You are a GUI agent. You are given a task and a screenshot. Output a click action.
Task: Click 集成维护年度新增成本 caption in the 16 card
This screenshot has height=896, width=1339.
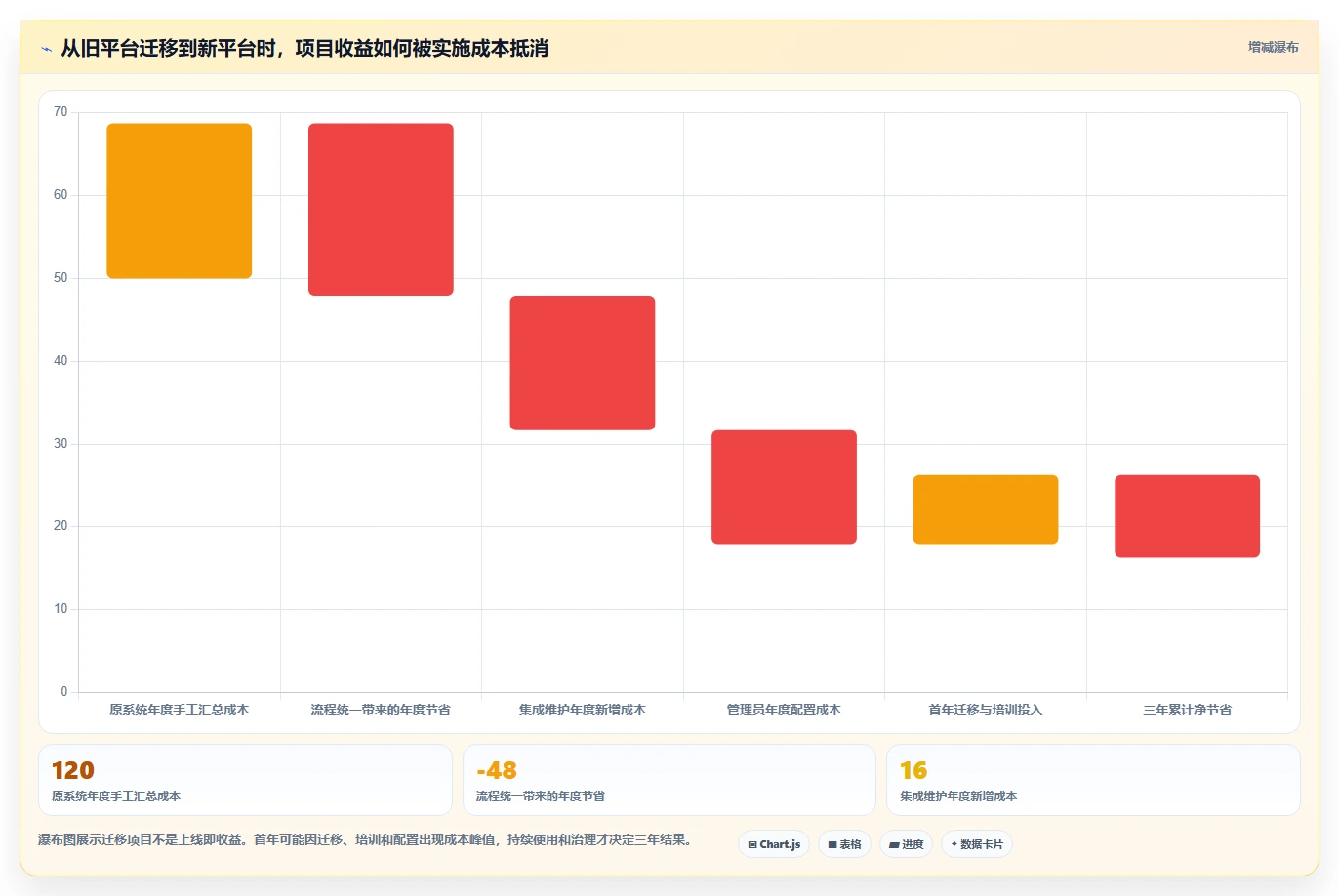coord(958,796)
